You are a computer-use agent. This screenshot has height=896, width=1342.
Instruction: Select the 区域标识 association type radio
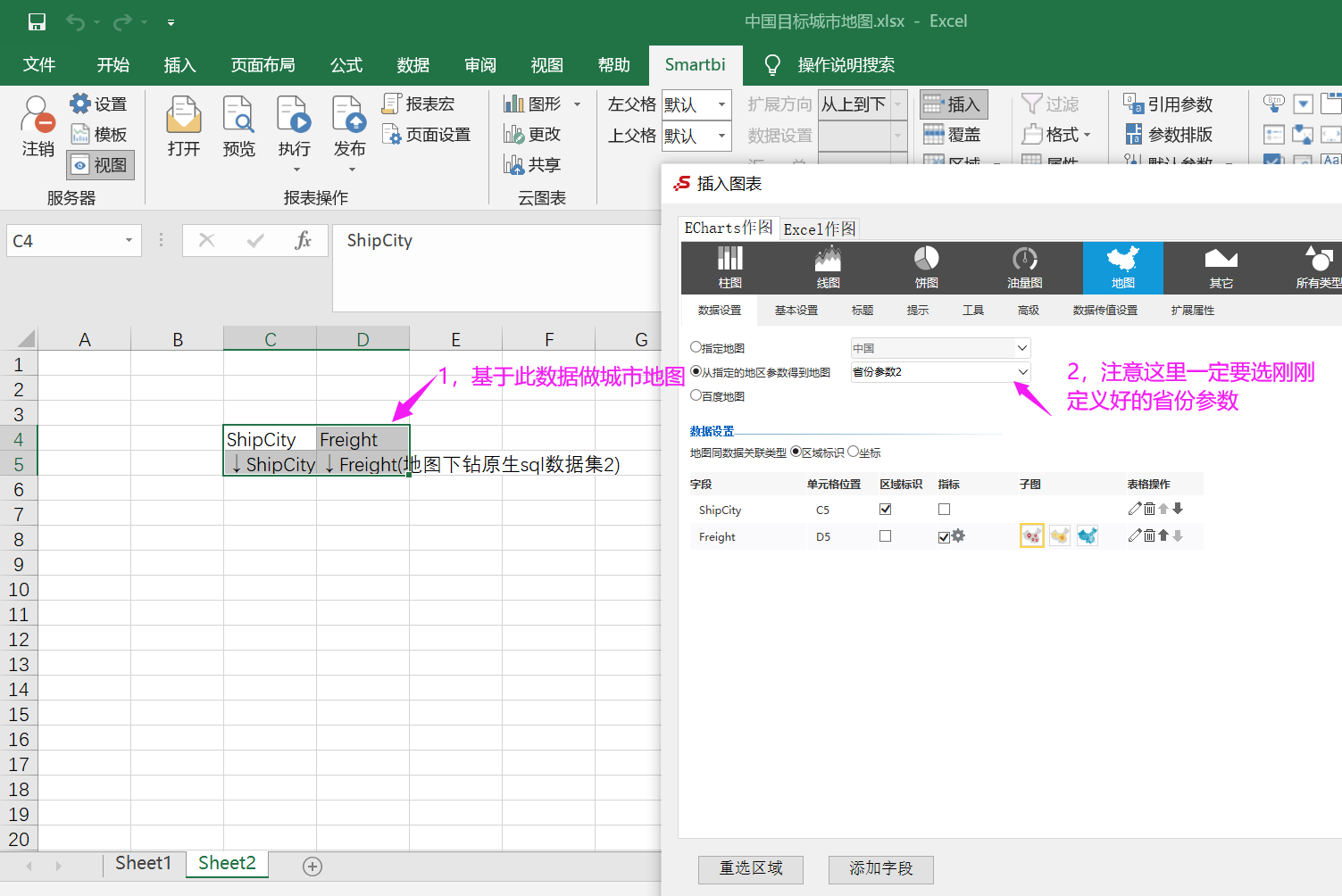(x=796, y=452)
